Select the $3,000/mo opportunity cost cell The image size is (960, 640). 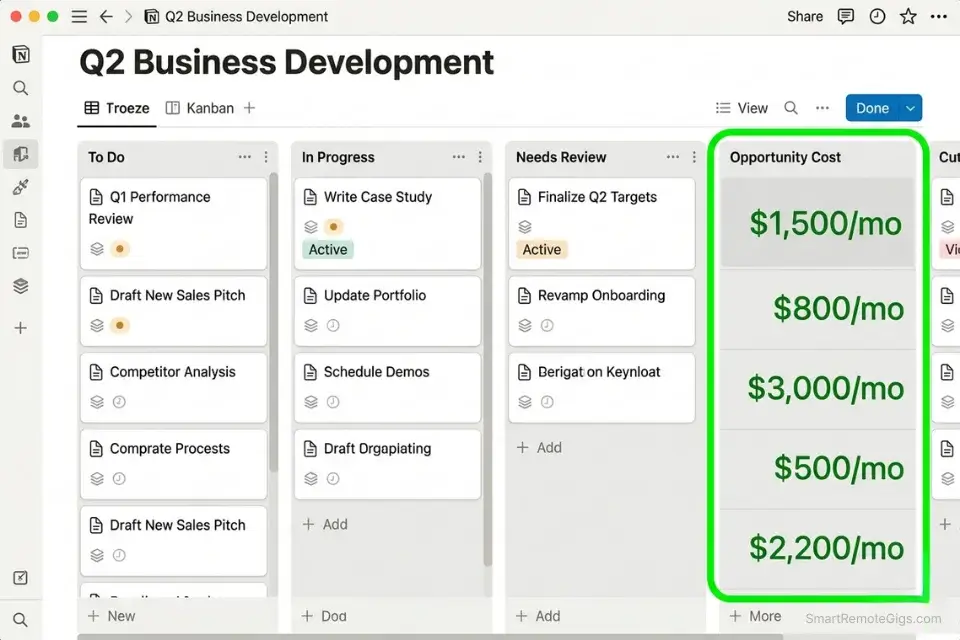coord(817,389)
